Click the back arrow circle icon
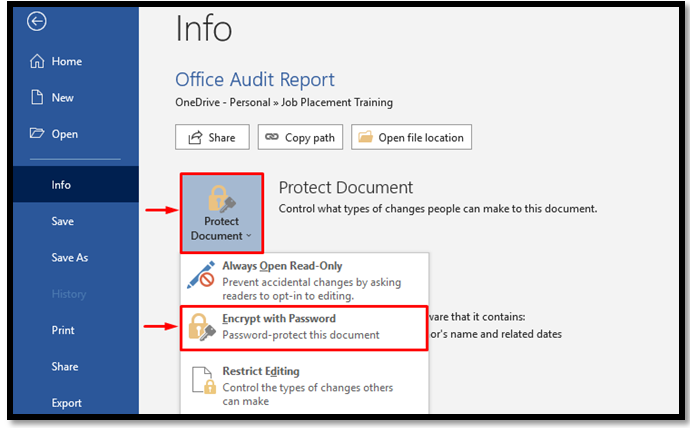The image size is (690, 428). point(37,21)
